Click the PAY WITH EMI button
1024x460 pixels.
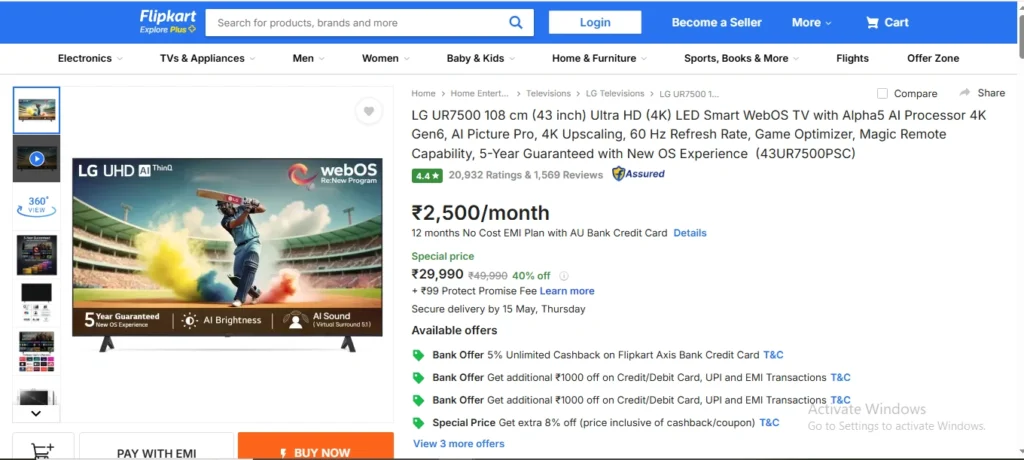156,446
